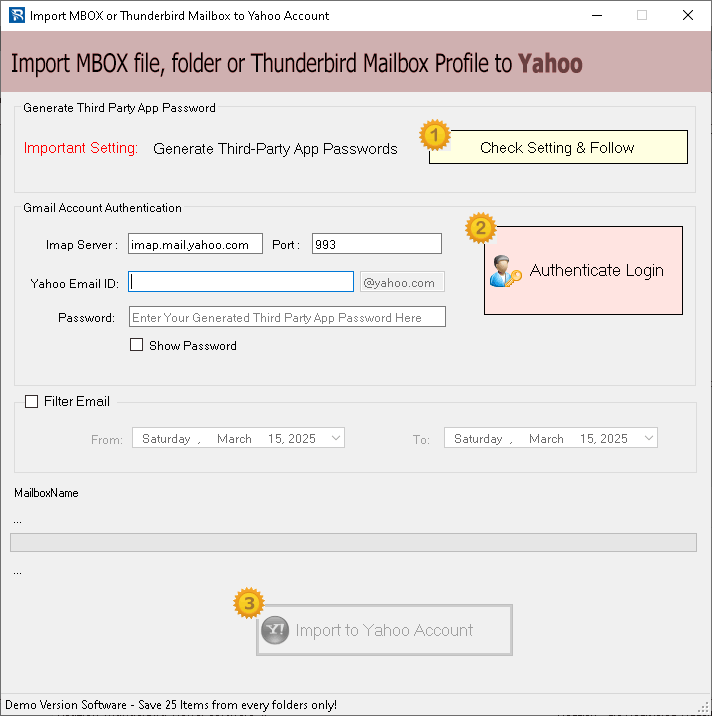This screenshot has height=716, width=712.
Task: Click the Check Setting & Follow button
Action: (558, 147)
